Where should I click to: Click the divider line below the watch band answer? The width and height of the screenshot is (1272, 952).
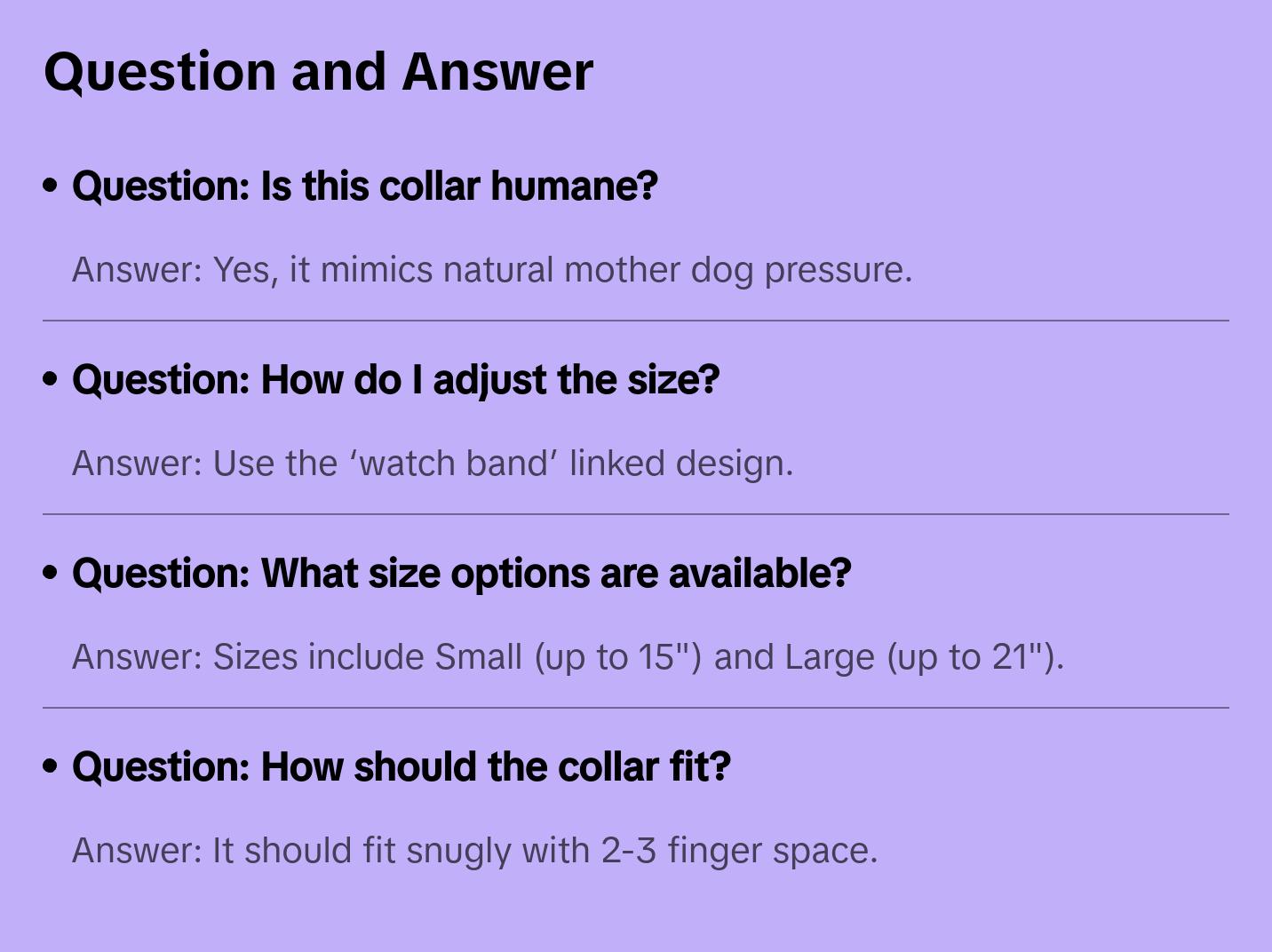[635, 514]
